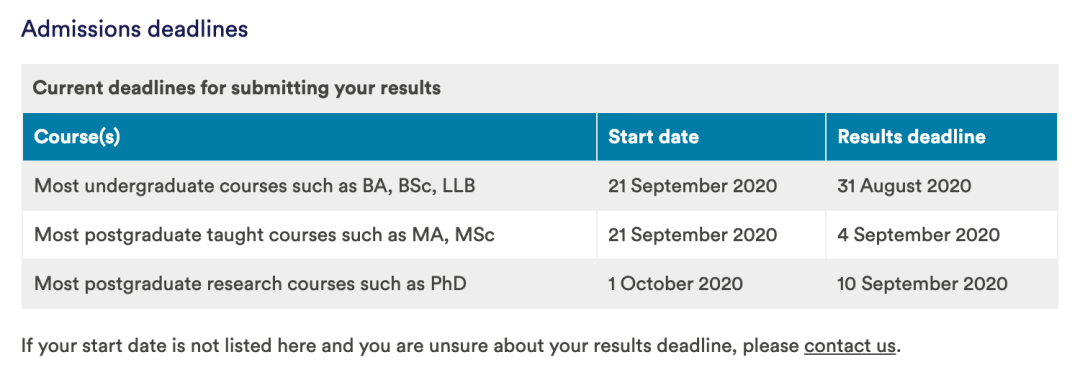Click undergraduate row's 21 September 2020 start date
The image size is (1080, 370).
tap(692, 185)
